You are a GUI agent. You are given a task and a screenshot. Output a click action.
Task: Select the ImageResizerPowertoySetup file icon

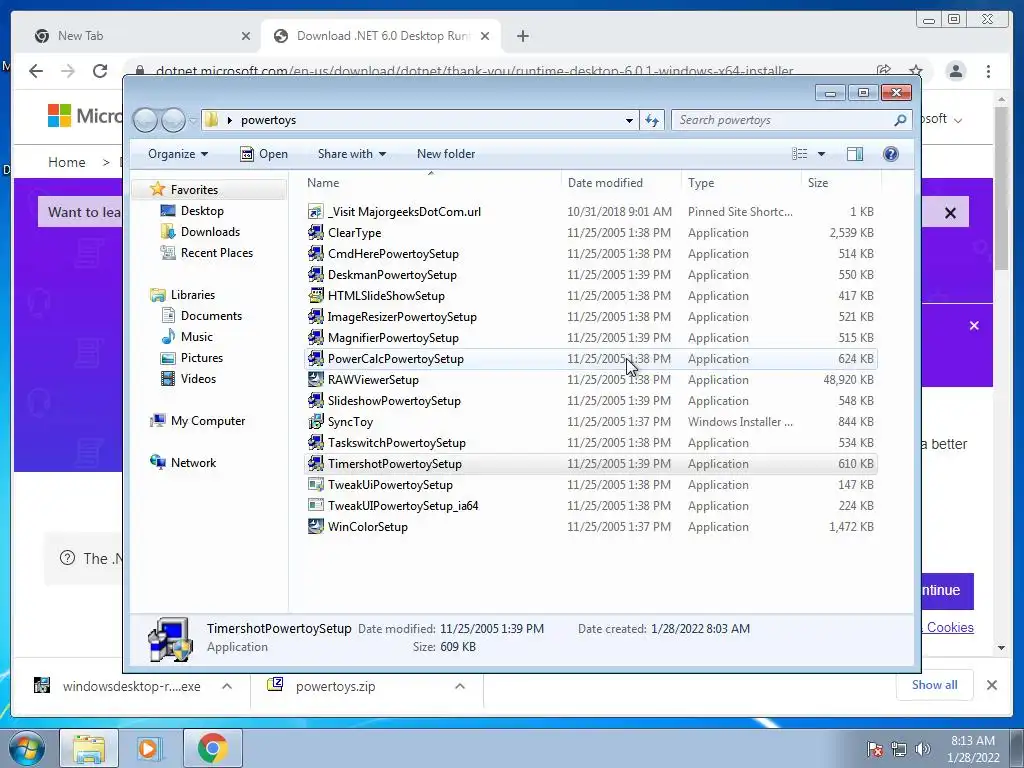(x=315, y=316)
